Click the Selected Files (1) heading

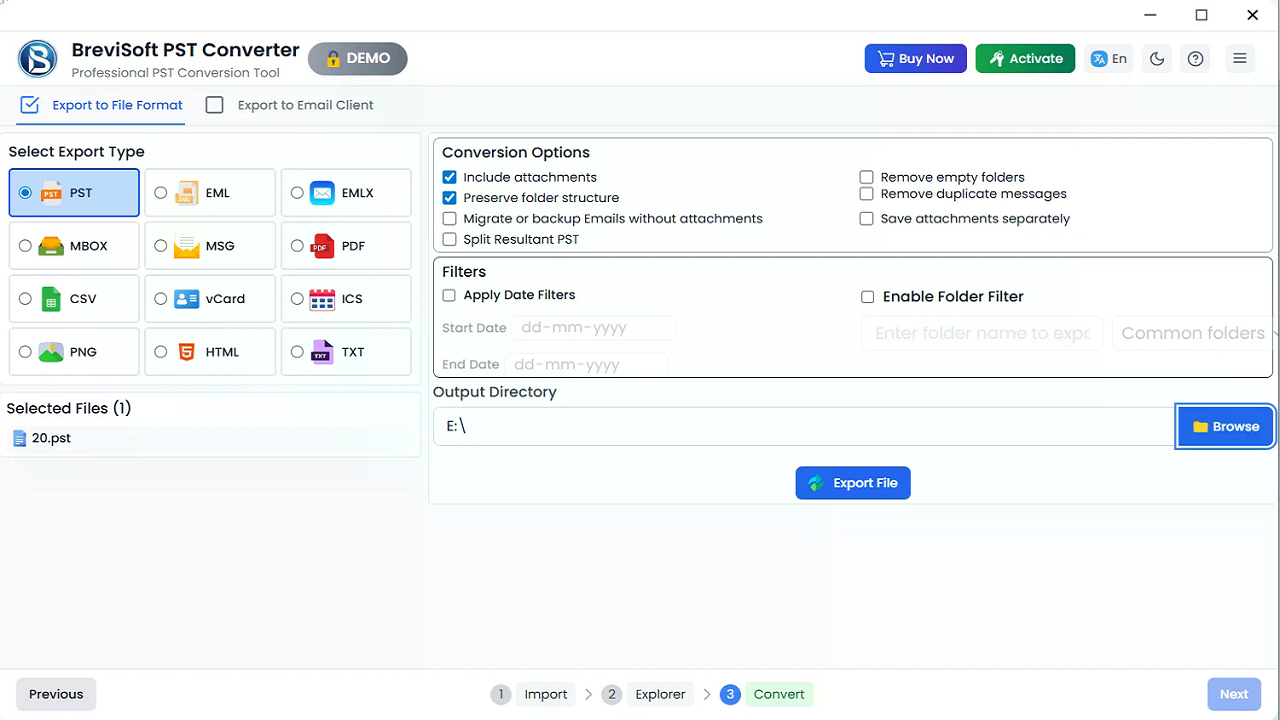click(69, 408)
